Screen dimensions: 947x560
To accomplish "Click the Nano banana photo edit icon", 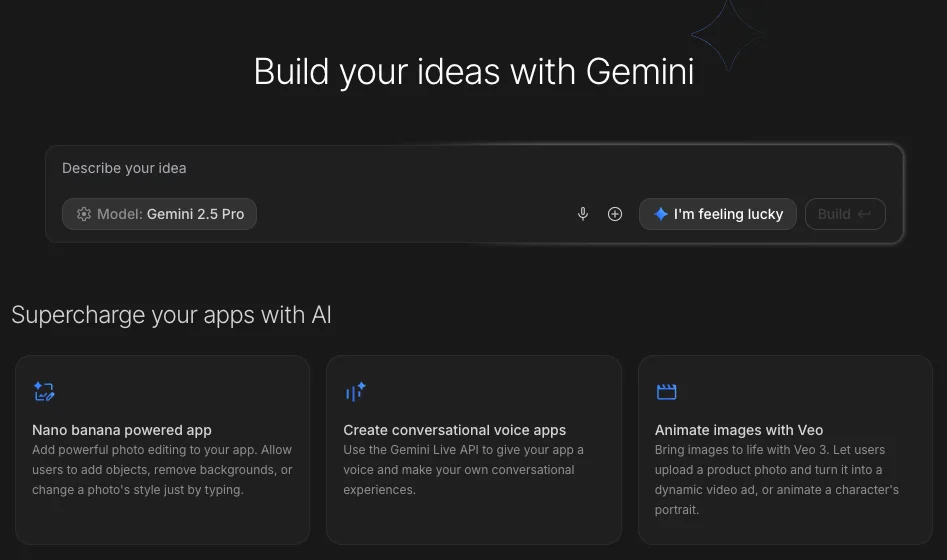I will (x=43, y=392).
